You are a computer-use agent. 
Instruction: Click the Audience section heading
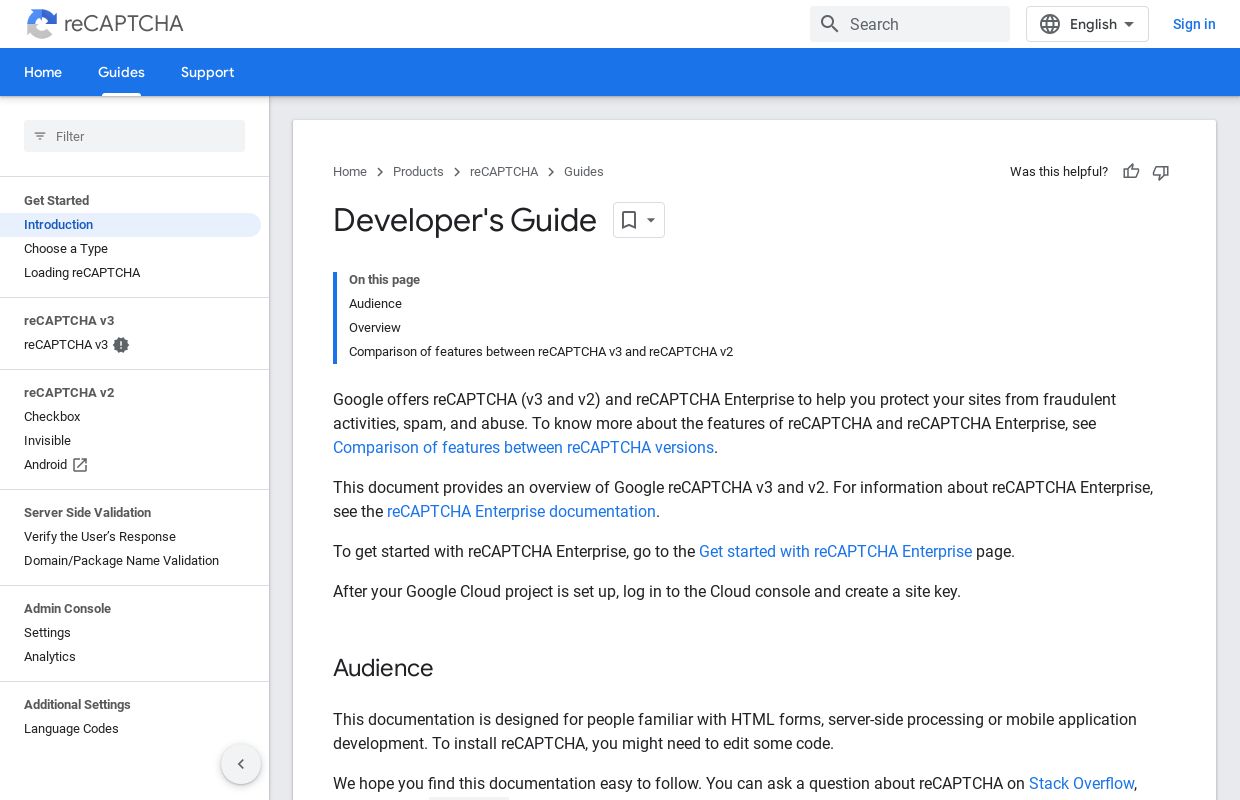[383, 668]
